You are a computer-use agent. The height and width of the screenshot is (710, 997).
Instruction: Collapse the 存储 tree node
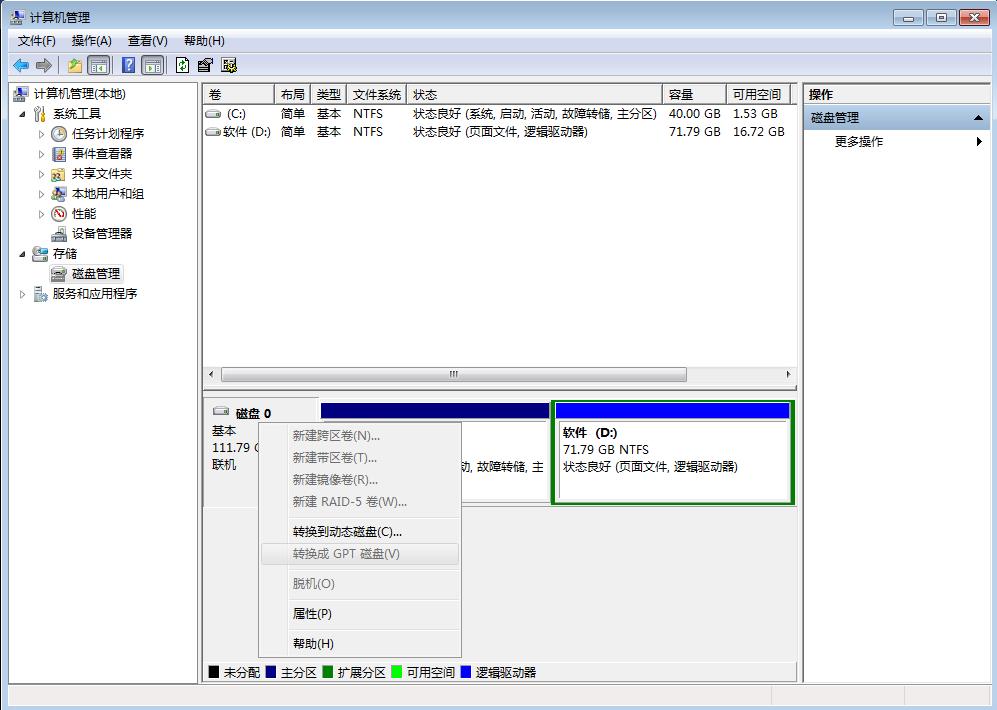[x=22, y=254]
